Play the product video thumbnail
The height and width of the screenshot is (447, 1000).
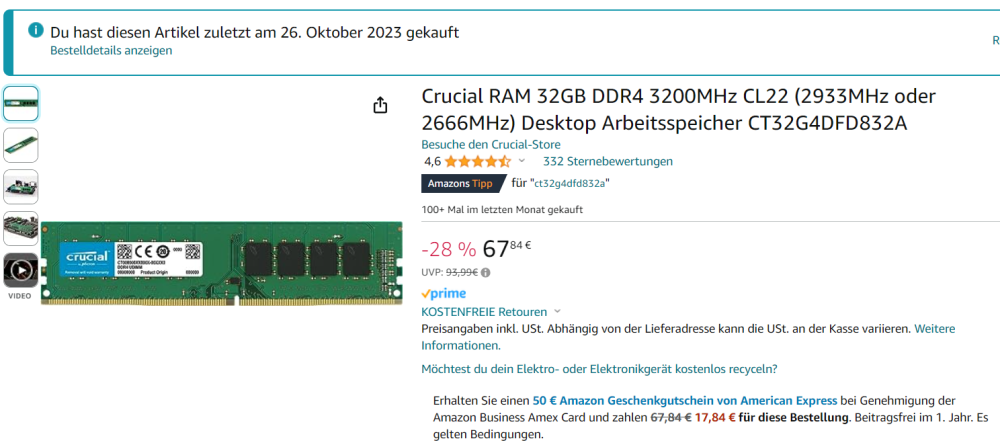(x=21, y=270)
